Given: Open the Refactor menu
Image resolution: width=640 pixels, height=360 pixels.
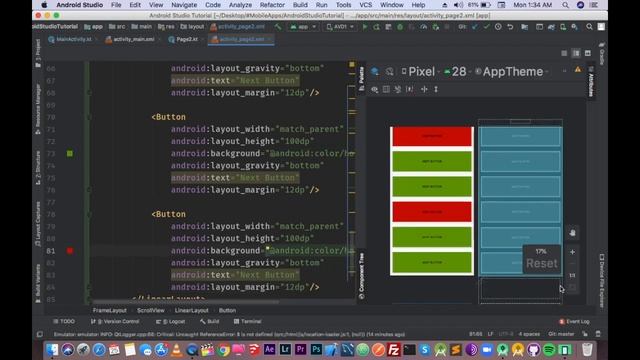Looking at the screenshot, I should [272, 5].
